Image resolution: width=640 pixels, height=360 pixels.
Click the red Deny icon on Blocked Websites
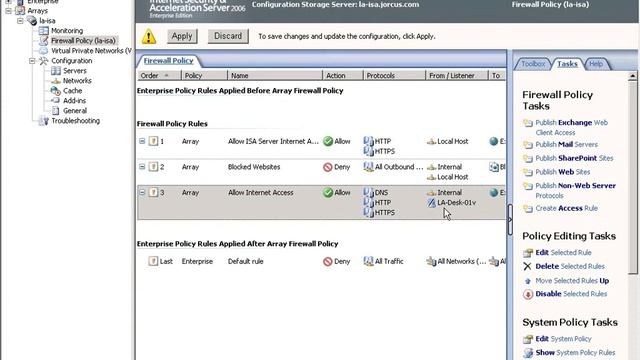pos(328,167)
